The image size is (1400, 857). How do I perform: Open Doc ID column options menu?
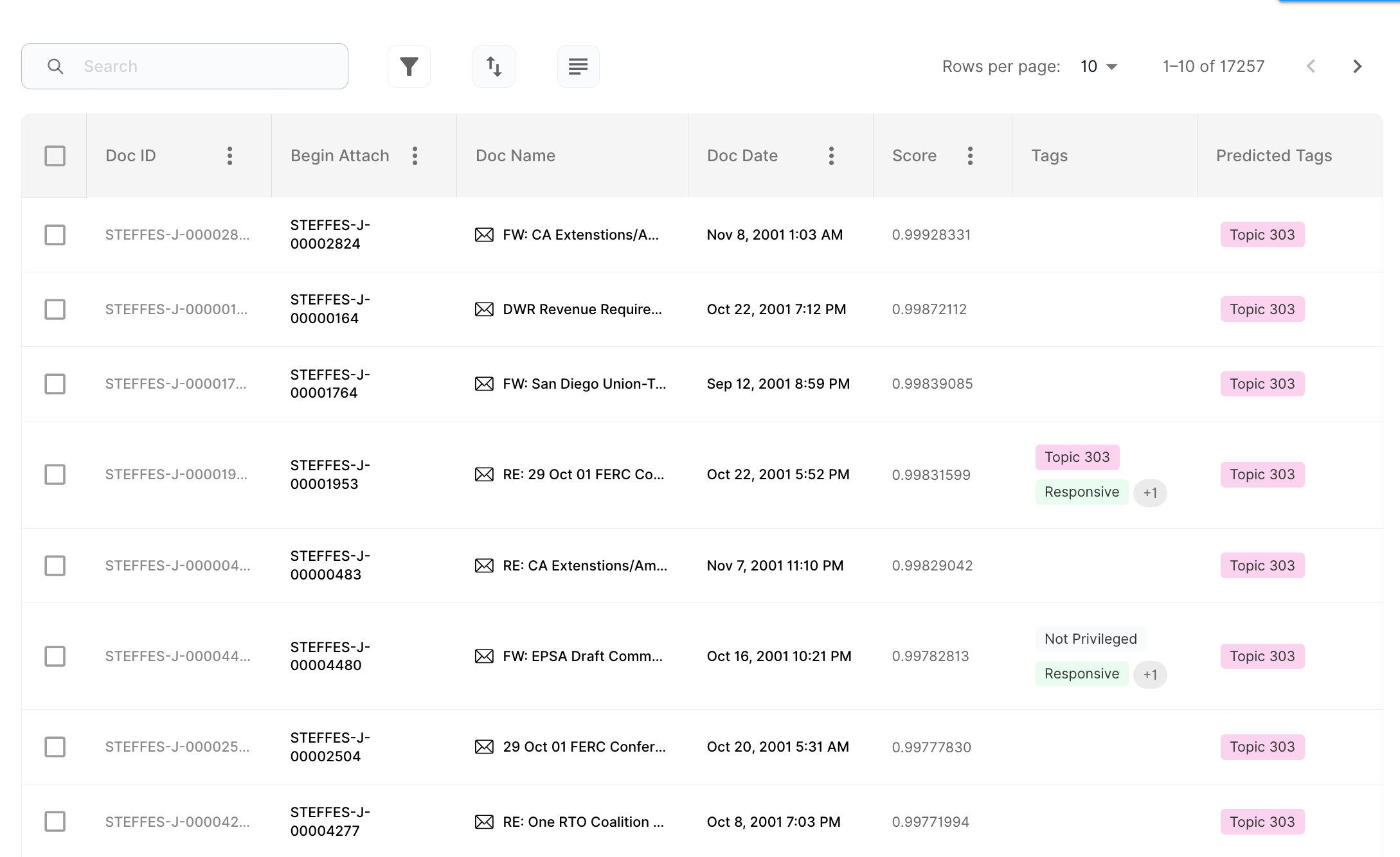(x=229, y=155)
